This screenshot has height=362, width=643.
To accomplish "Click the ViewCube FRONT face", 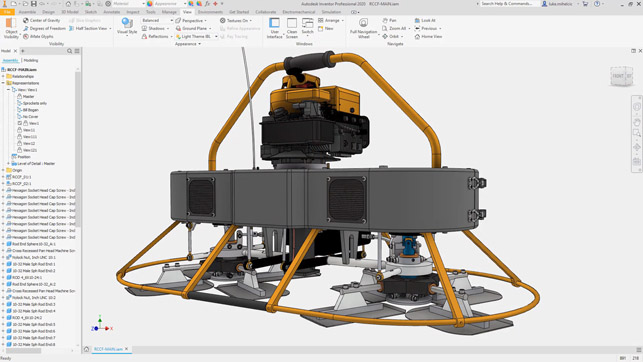I will (618, 76).
